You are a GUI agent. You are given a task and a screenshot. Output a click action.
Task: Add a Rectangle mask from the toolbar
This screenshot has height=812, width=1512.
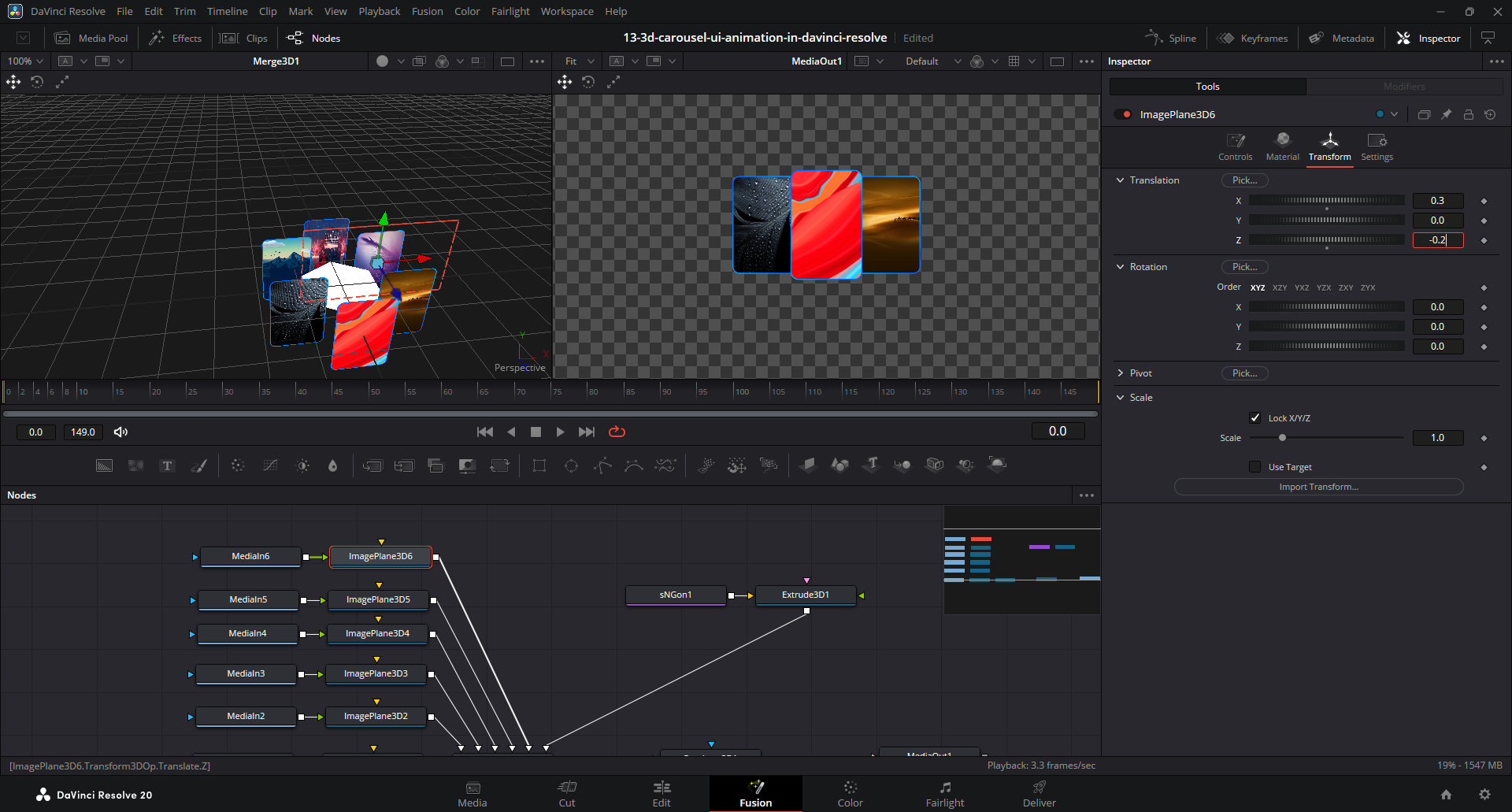coord(539,465)
